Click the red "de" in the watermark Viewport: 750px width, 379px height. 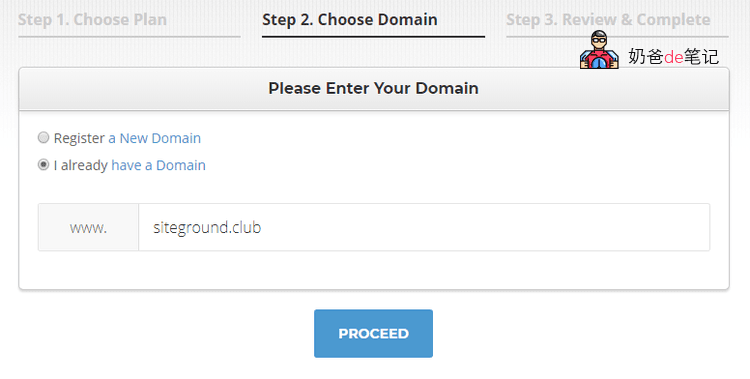673,57
